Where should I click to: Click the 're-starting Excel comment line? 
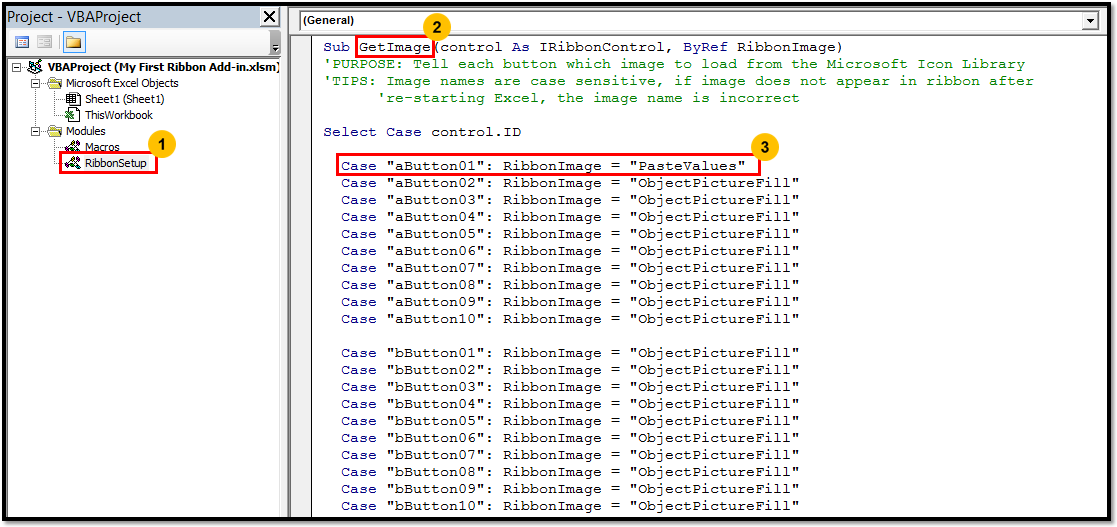coord(588,98)
